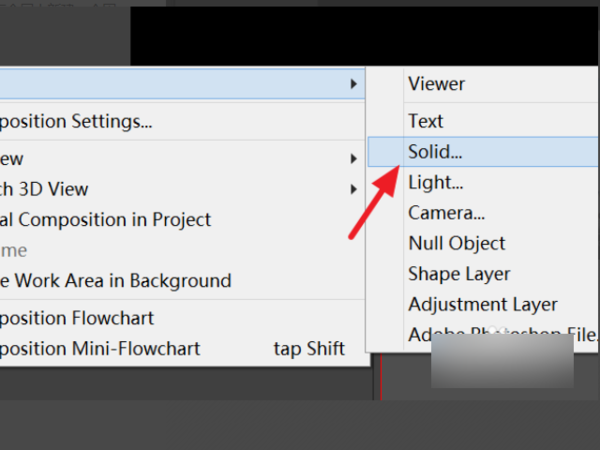Image resolution: width=600 pixels, height=450 pixels.
Task: Click the red timeline playhead marker
Action: (x=381, y=377)
